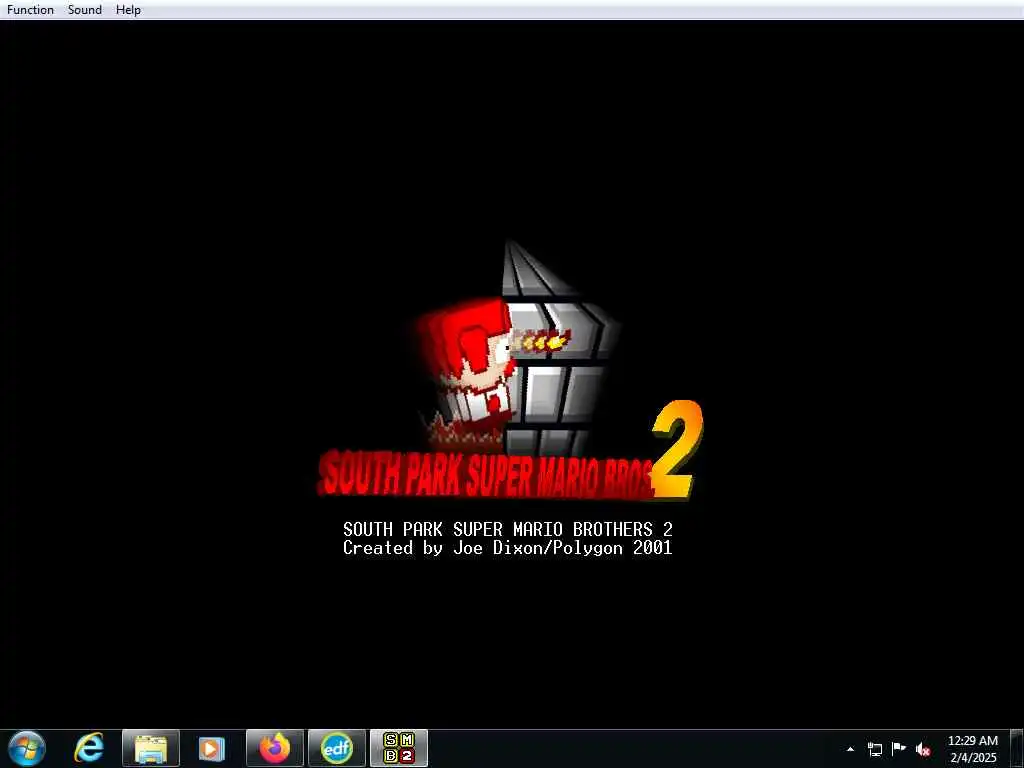Open Windows Media Player taskbar icon
Image resolution: width=1024 pixels, height=768 pixels.
(x=212, y=748)
